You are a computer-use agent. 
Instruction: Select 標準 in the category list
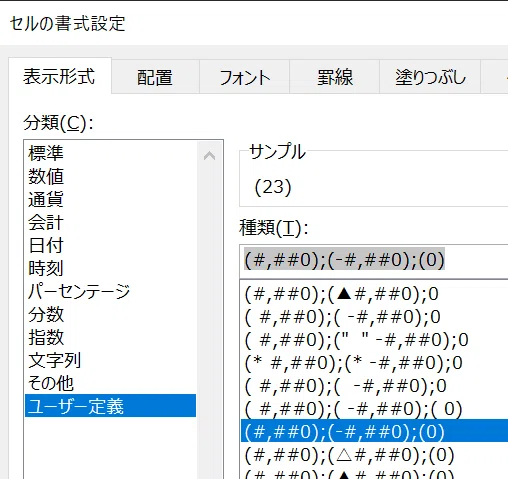coord(110,153)
